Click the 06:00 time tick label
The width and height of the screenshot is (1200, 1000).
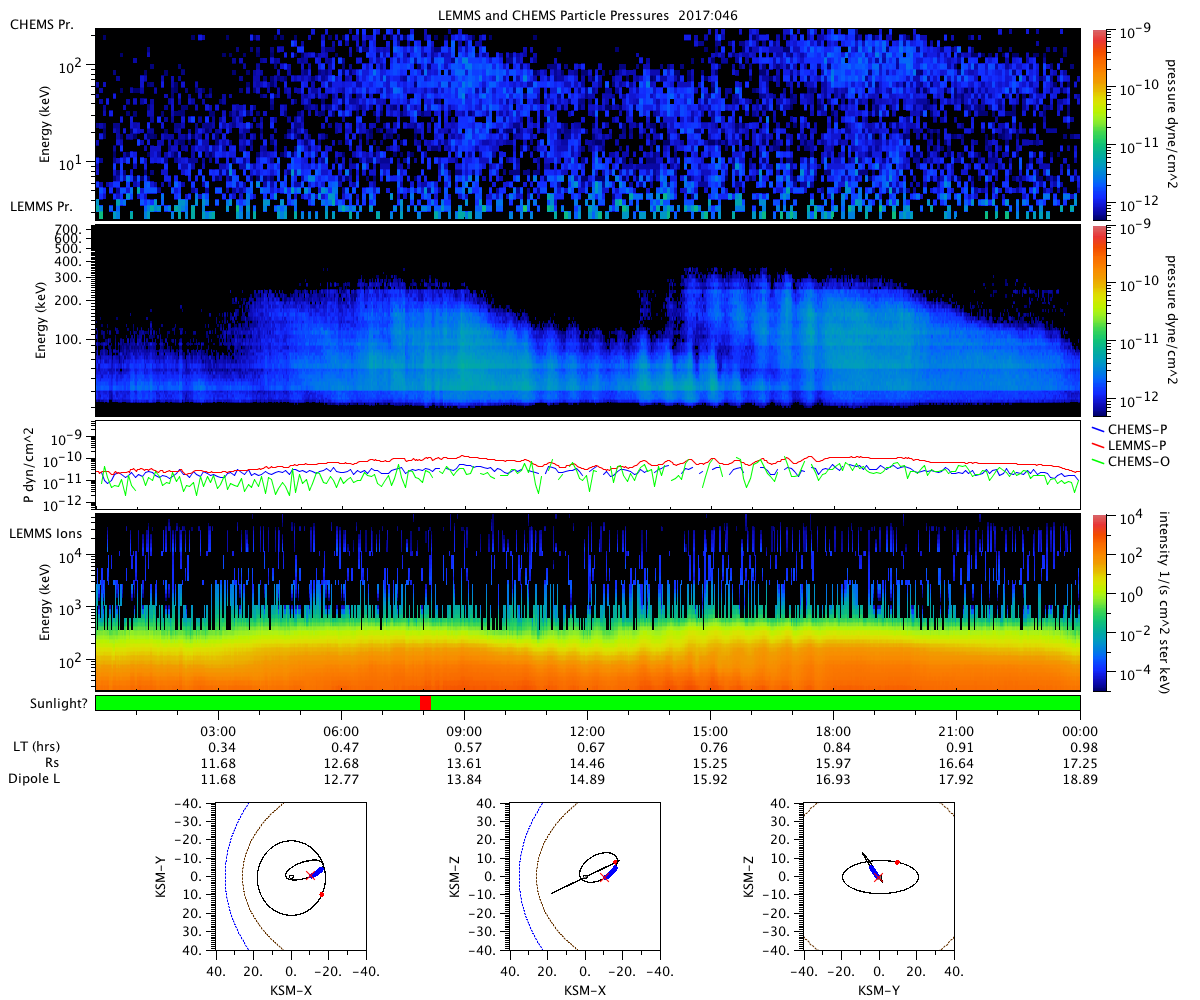[341, 731]
